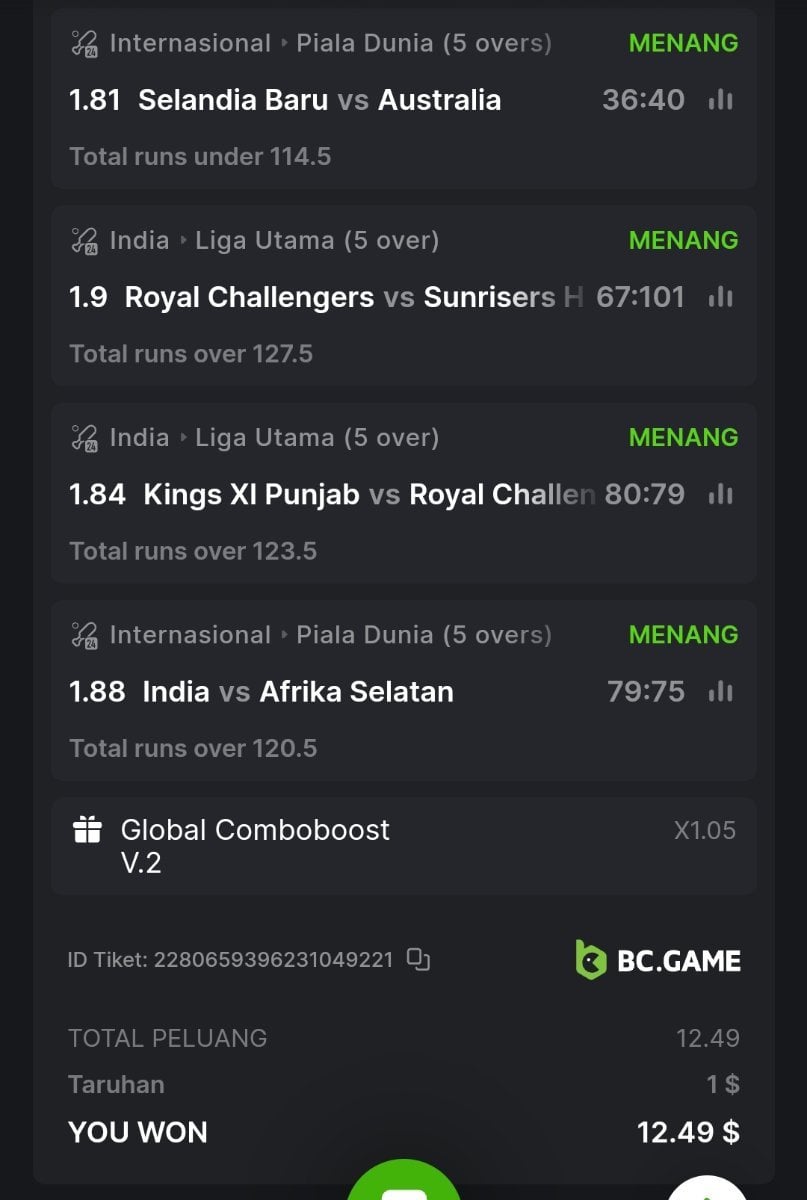Tap the Global Comboboost gift icon

pyautogui.click(x=88, y=830)
